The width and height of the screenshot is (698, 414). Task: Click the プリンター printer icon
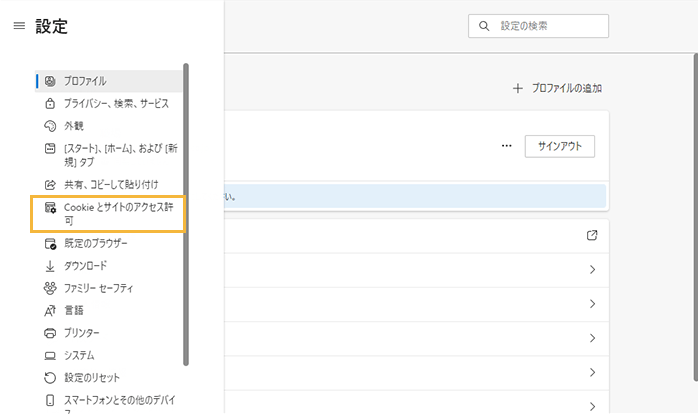[x=50, y=333]
